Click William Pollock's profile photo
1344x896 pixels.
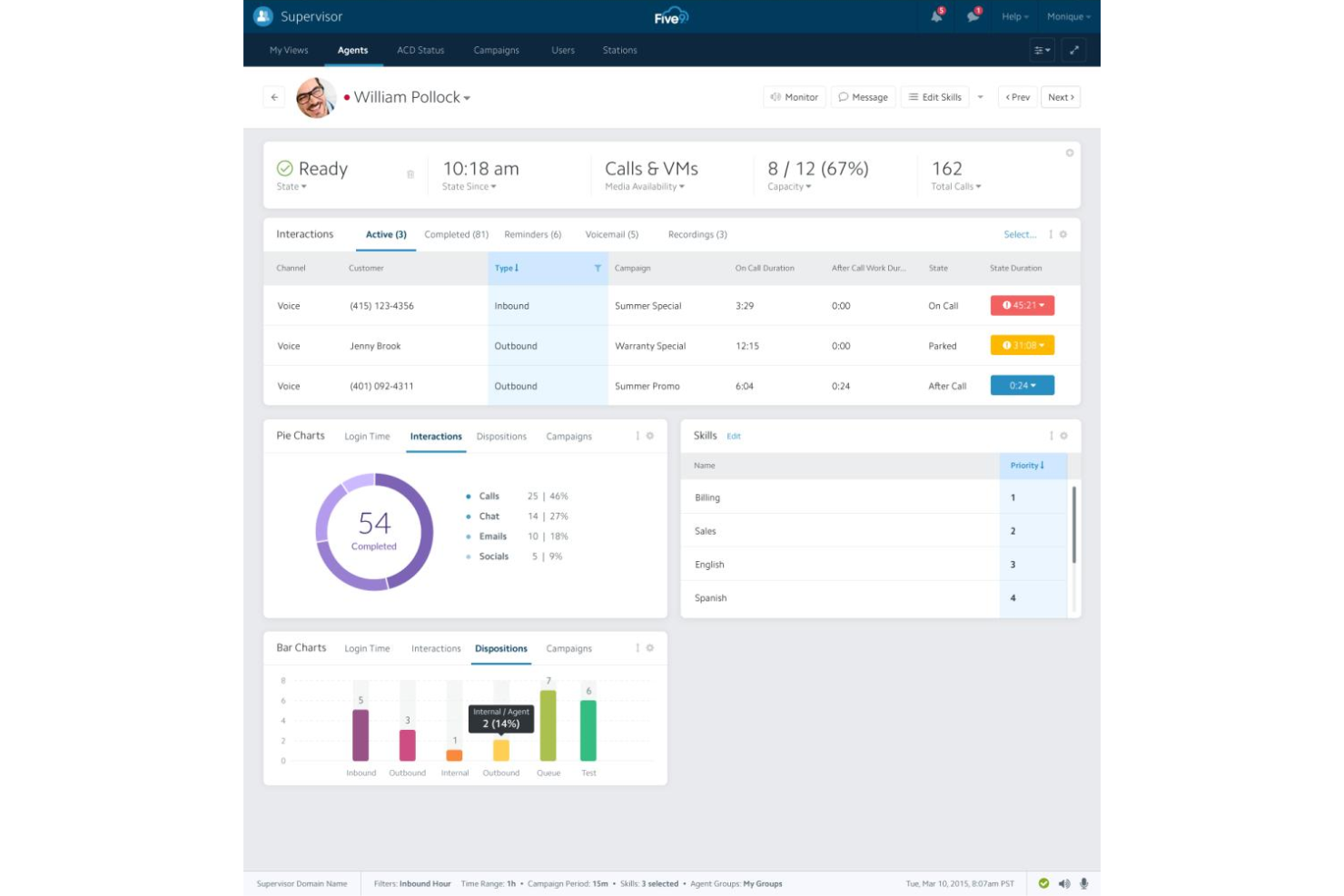[x=316, y=97]
